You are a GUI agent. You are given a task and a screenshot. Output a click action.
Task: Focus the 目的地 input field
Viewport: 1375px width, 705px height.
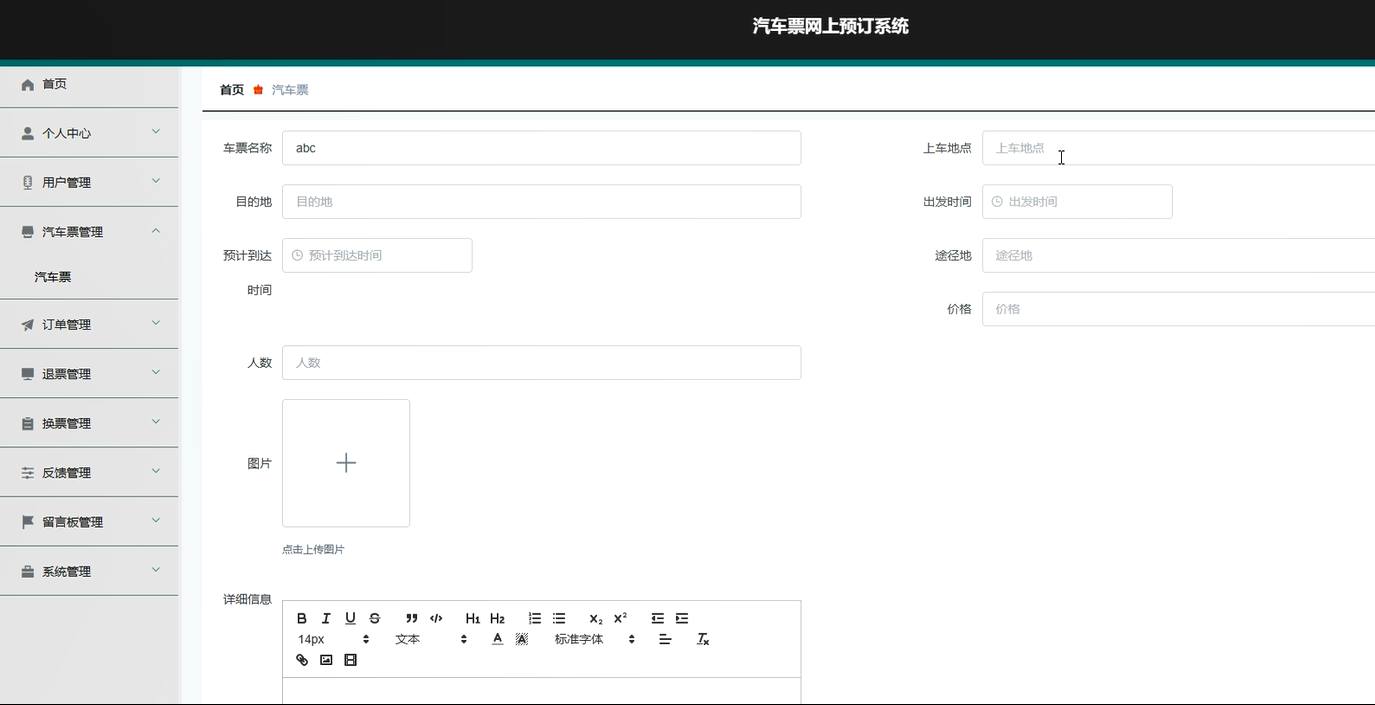(x=541, y=201)
